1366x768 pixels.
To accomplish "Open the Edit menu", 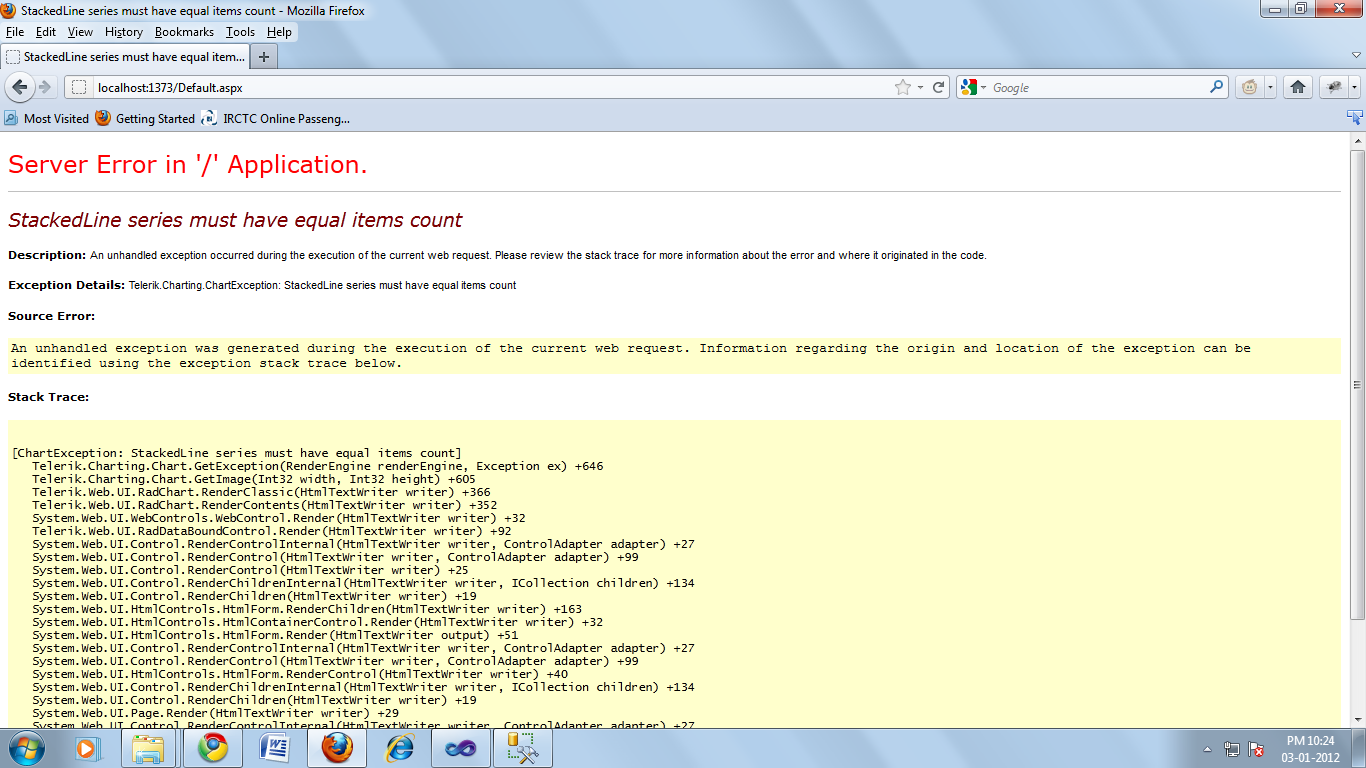I will tap(46, 32).
